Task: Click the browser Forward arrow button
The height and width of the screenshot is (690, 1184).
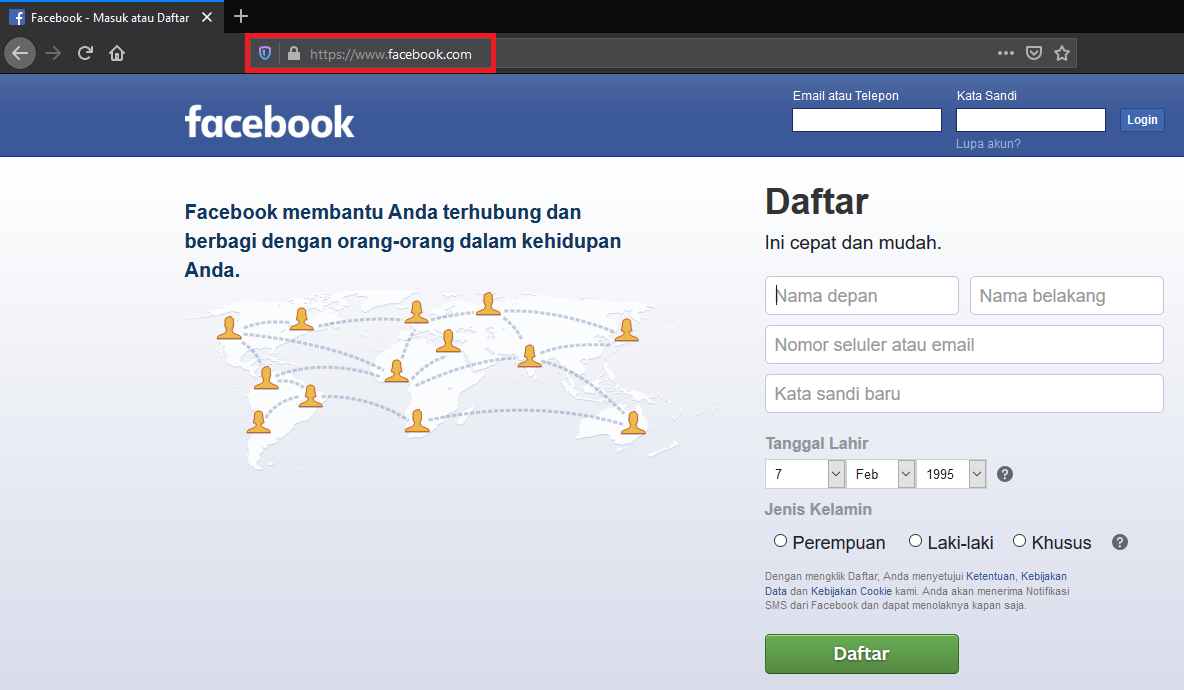Action: [53, 54]
